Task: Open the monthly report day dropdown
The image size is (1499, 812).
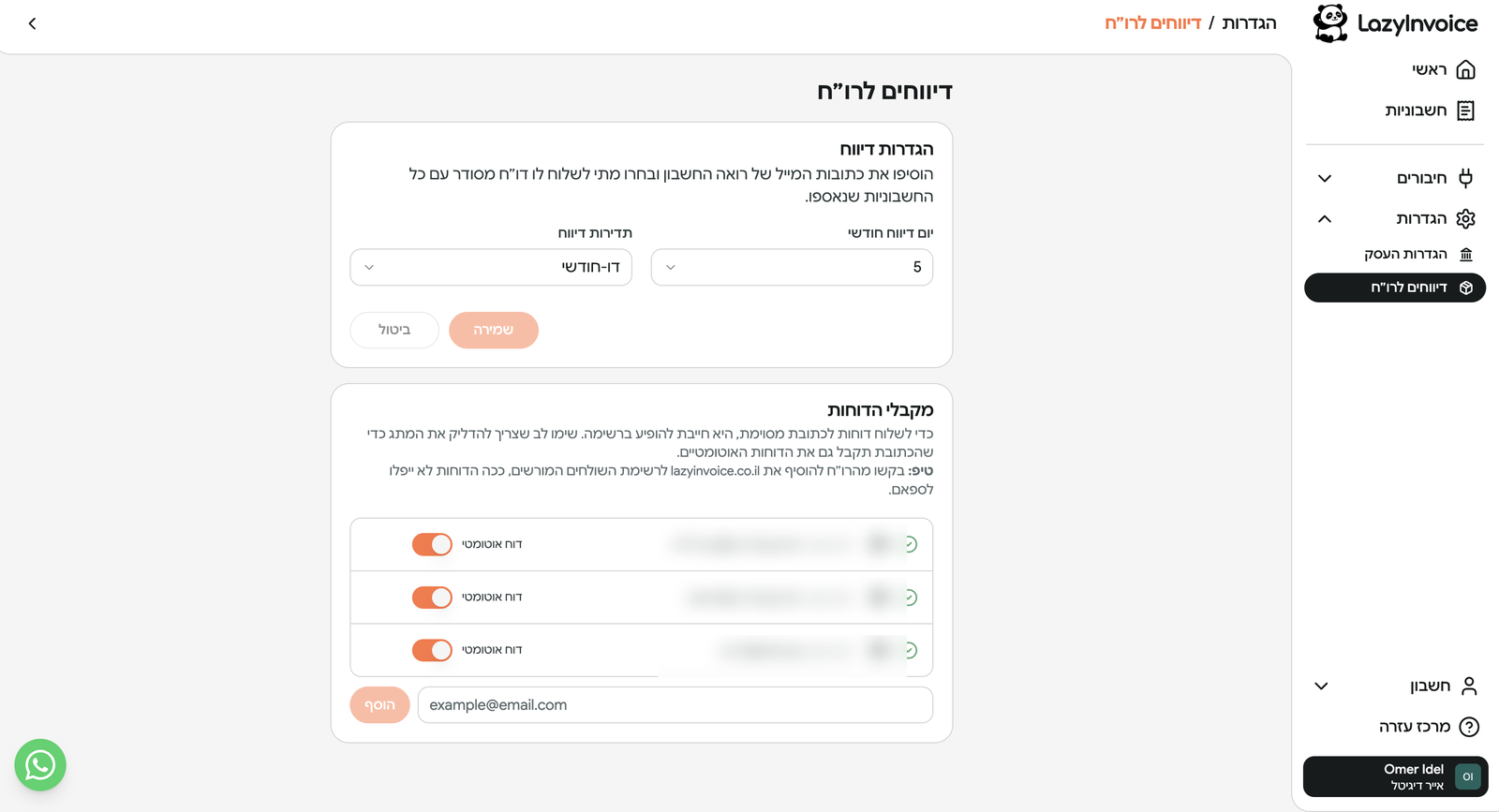Action: (x=792, y=267)
